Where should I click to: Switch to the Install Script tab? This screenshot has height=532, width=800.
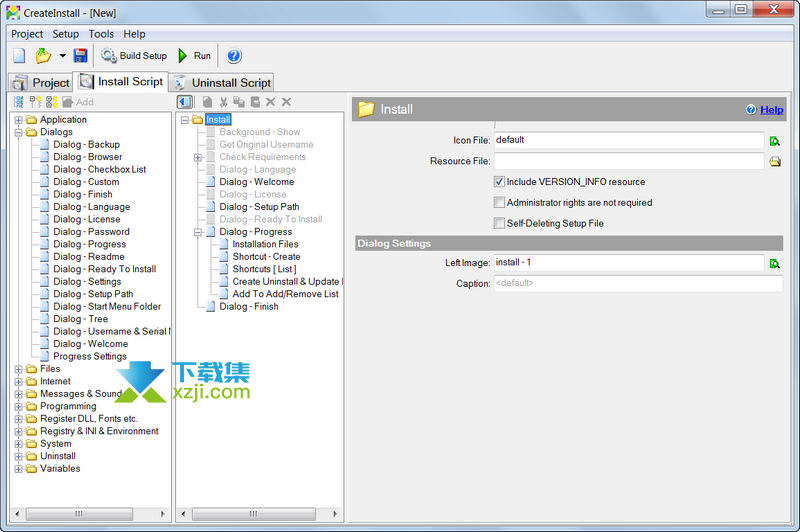(x=121, y=82)
